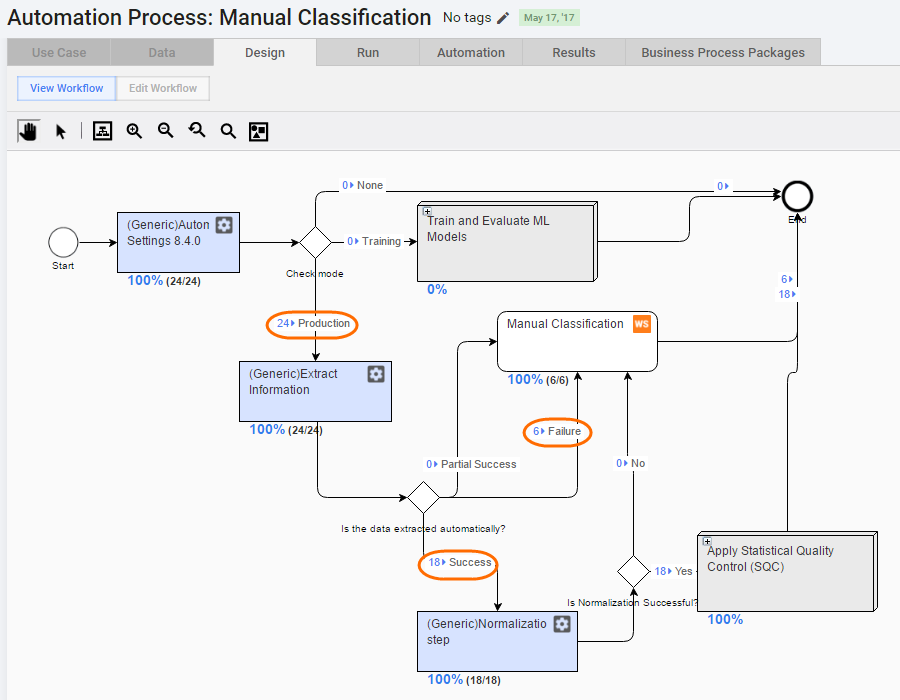Click gear icon on Normalization step node

click(562, 624)
